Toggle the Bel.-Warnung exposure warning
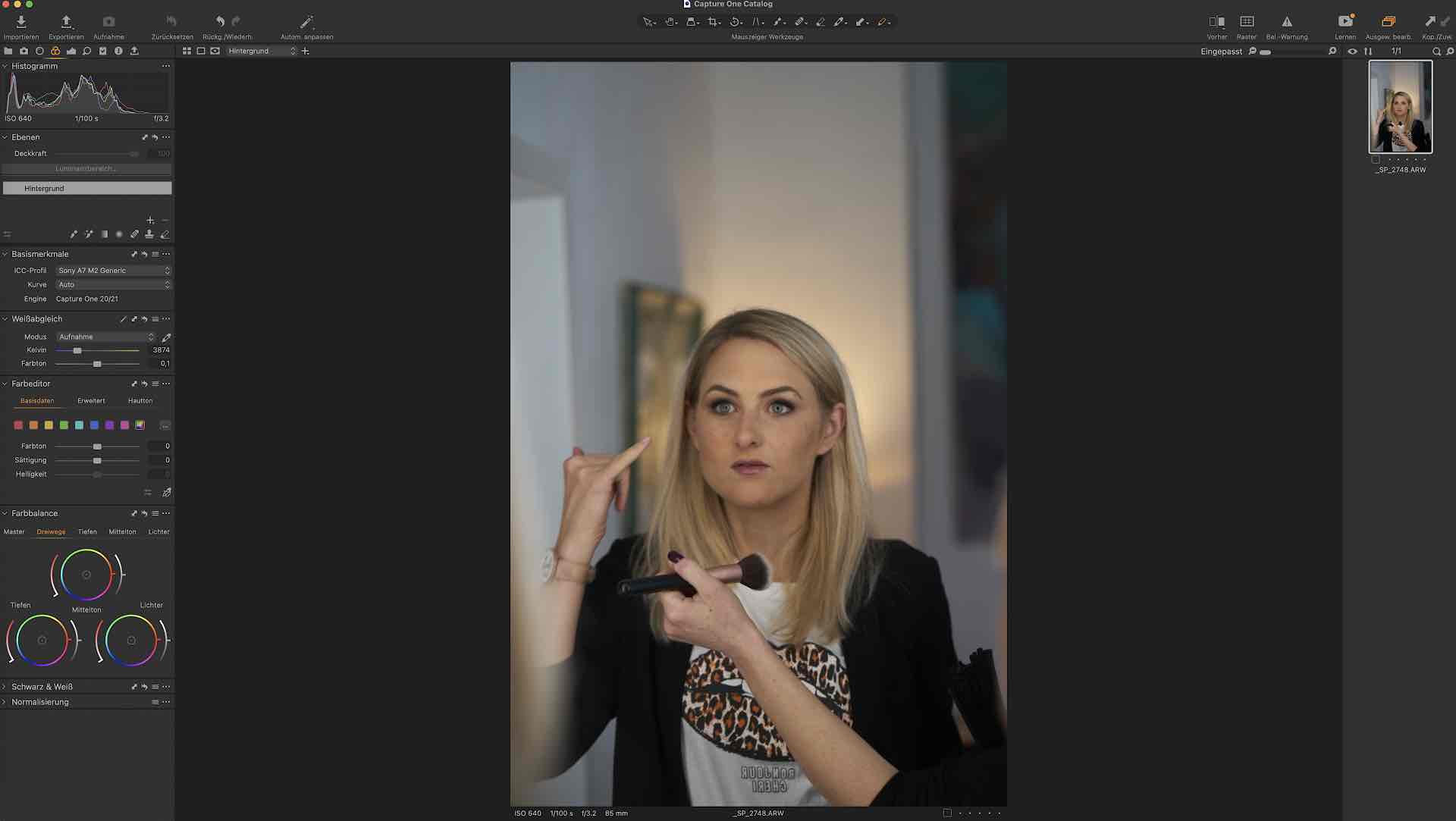 tap(1286, 22)
